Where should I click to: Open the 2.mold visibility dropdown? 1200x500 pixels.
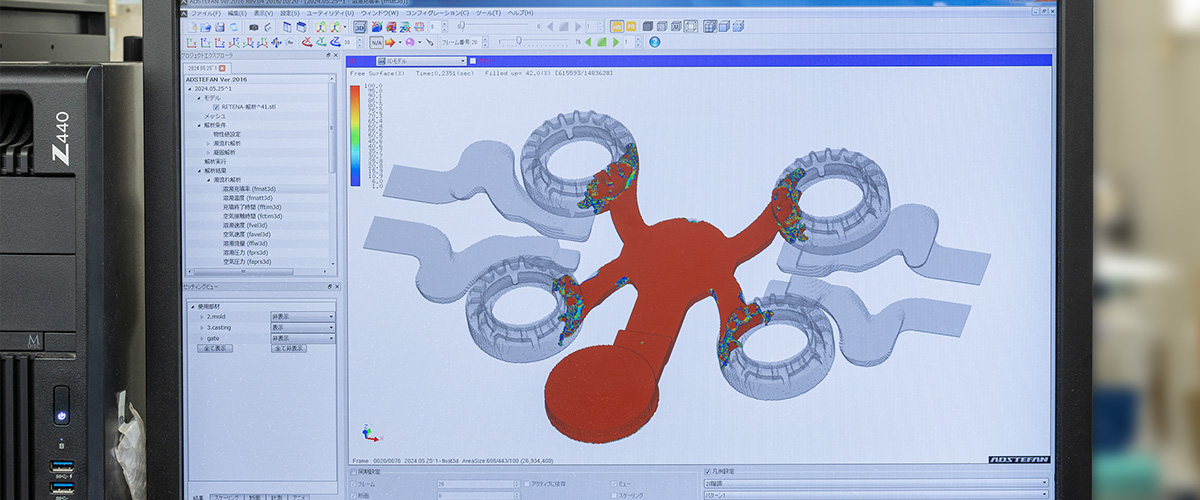[x=302, y=316]
